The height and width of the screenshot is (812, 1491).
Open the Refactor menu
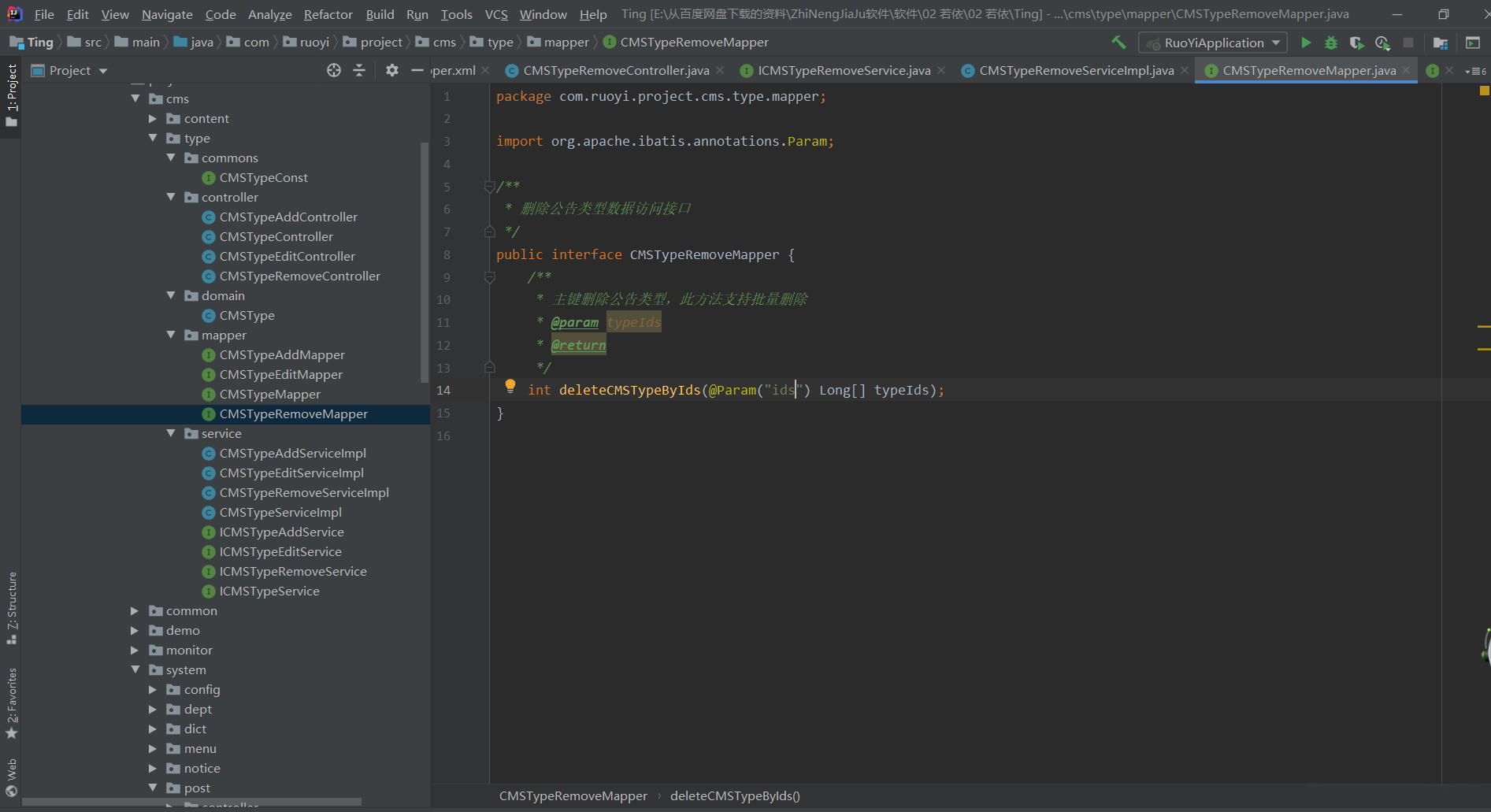coord(328,14)
